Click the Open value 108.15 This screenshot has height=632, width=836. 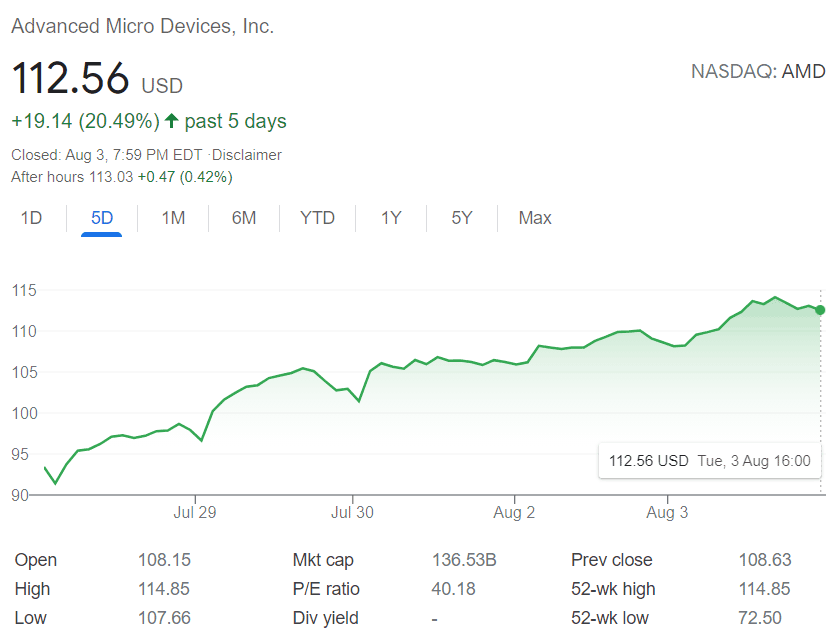(164, 560)
